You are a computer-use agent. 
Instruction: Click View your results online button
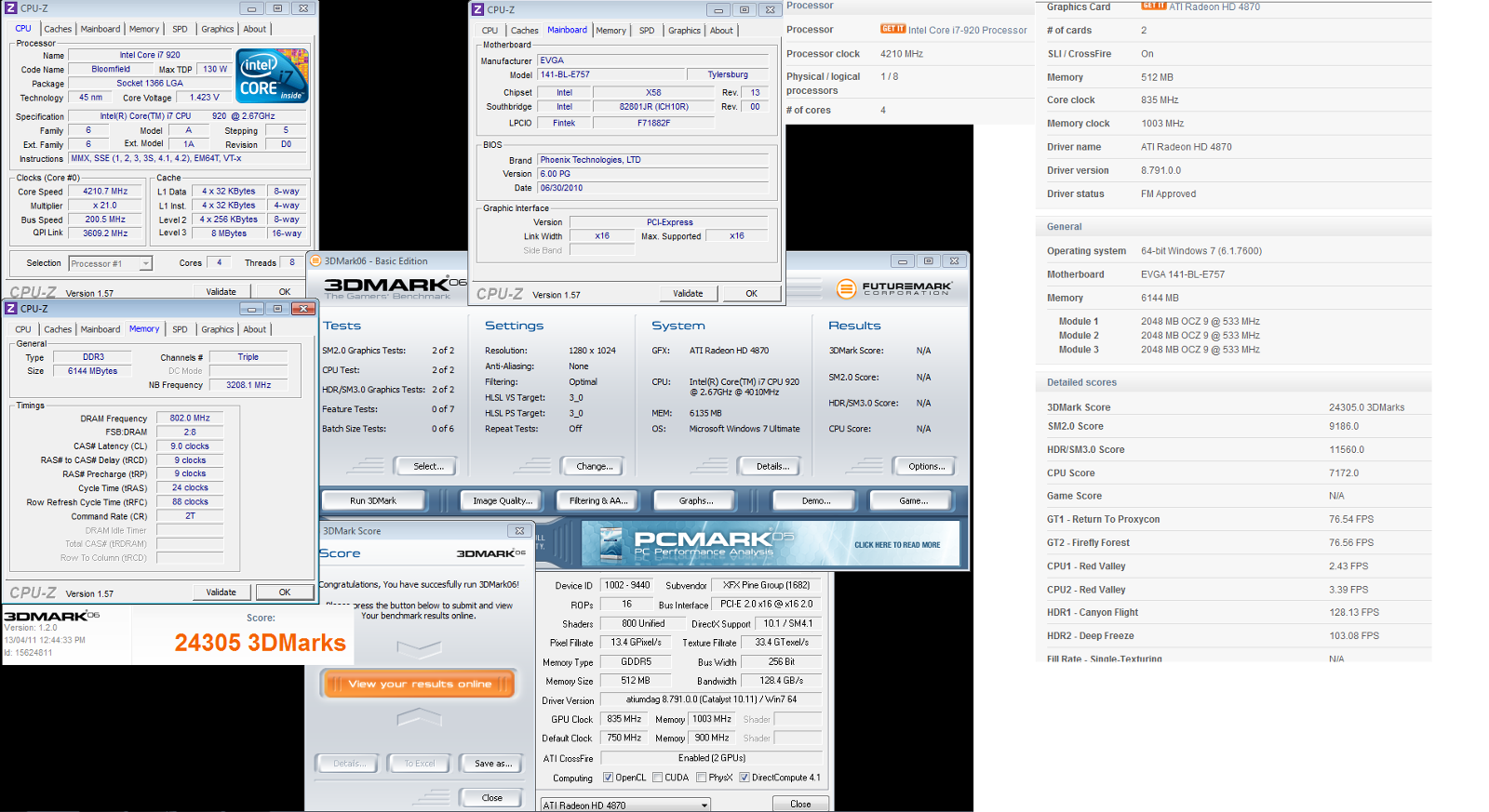pyautogui.click(x=420, y=684)
